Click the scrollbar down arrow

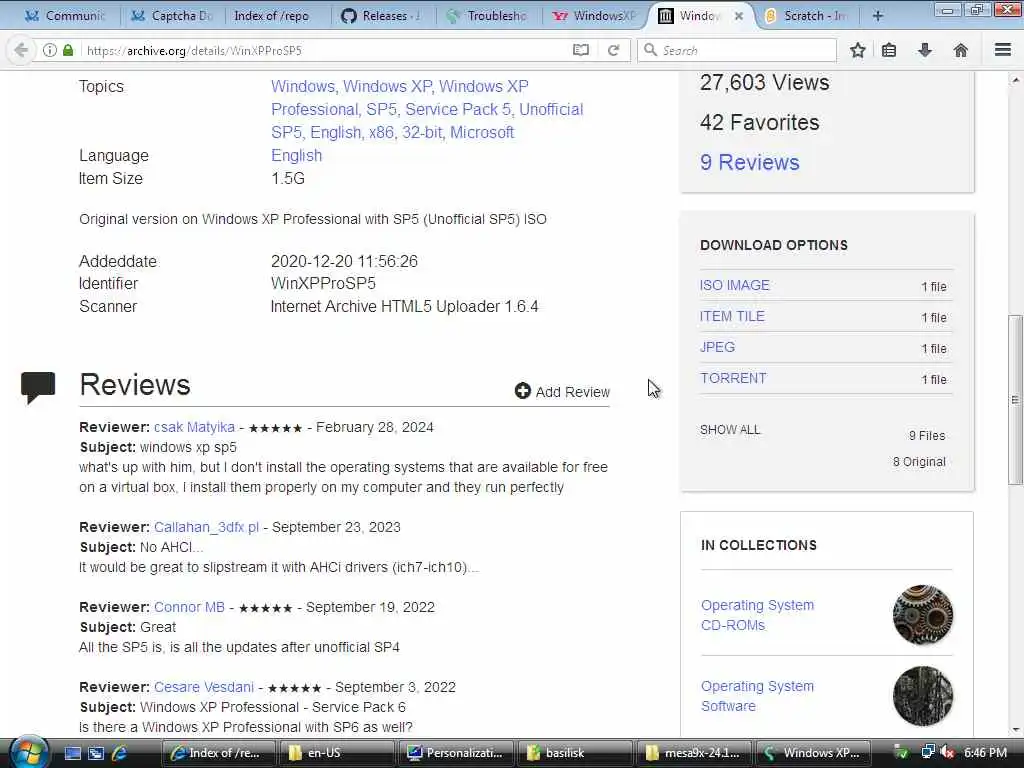click(x=1015, y=729)
